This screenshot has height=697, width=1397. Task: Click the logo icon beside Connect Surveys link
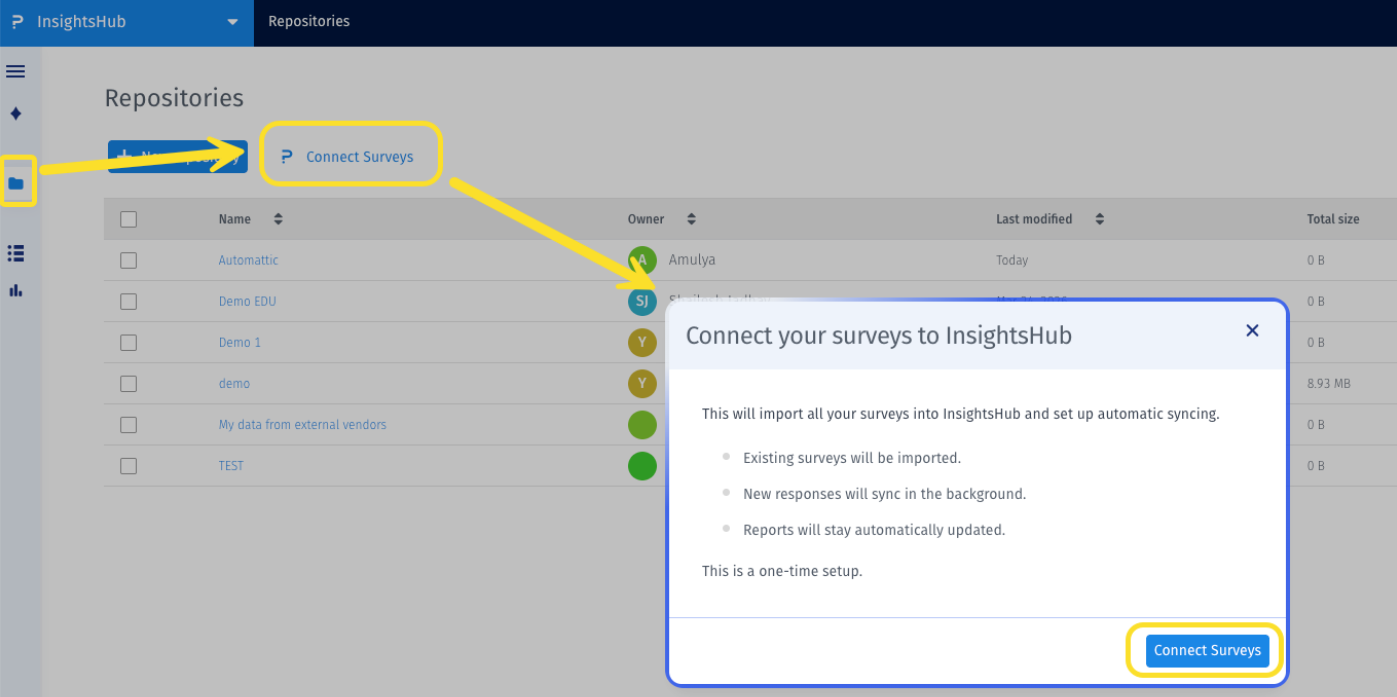[287, 156]
